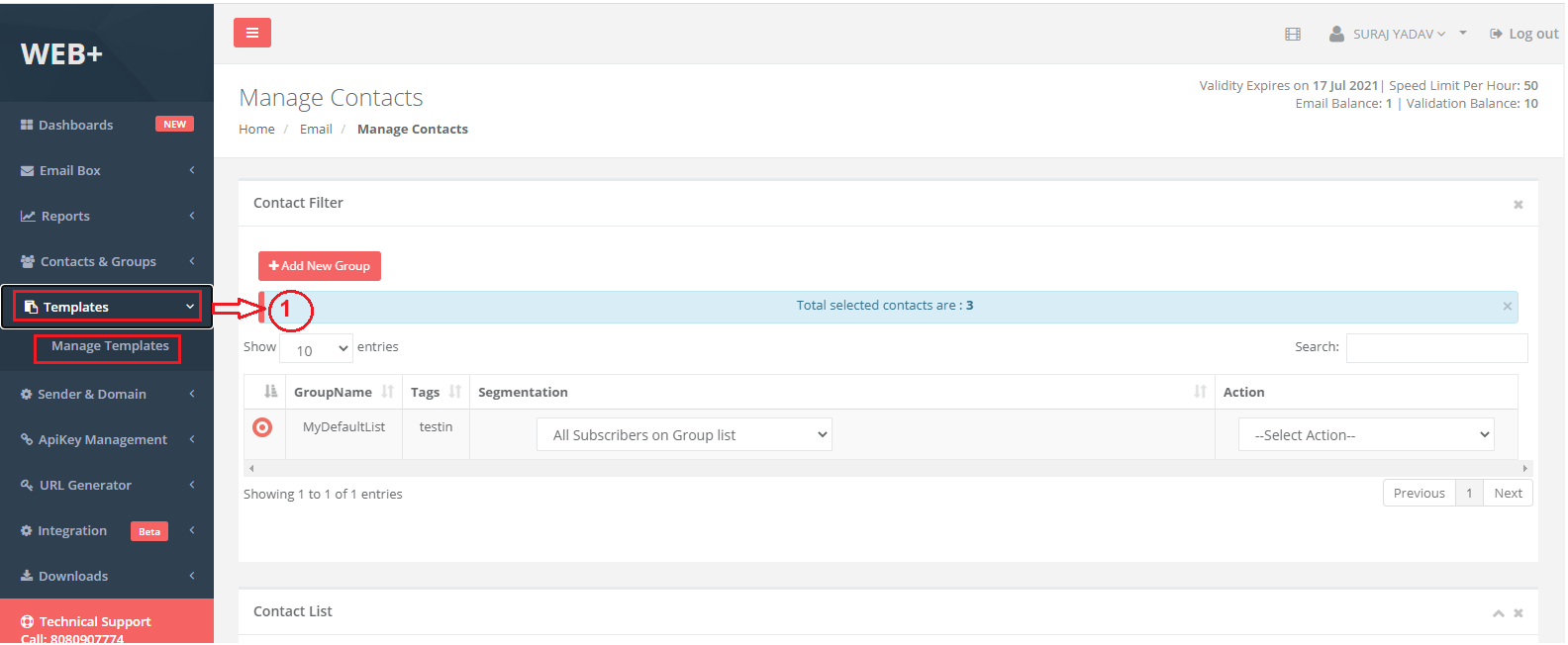Click the Add New Group button

(319, 266)
